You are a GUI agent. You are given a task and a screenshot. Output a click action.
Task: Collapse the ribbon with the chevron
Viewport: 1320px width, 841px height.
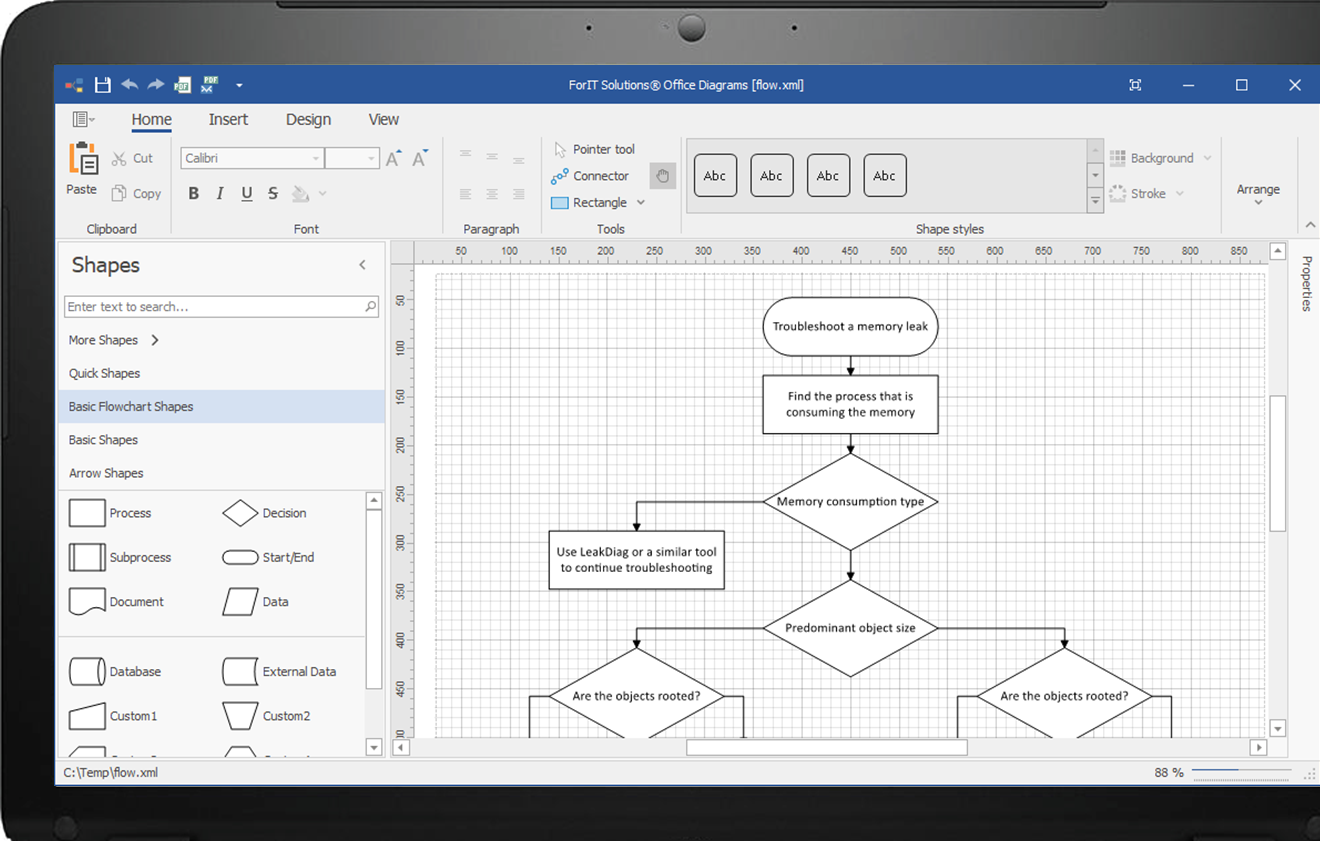pos(1310,226)
